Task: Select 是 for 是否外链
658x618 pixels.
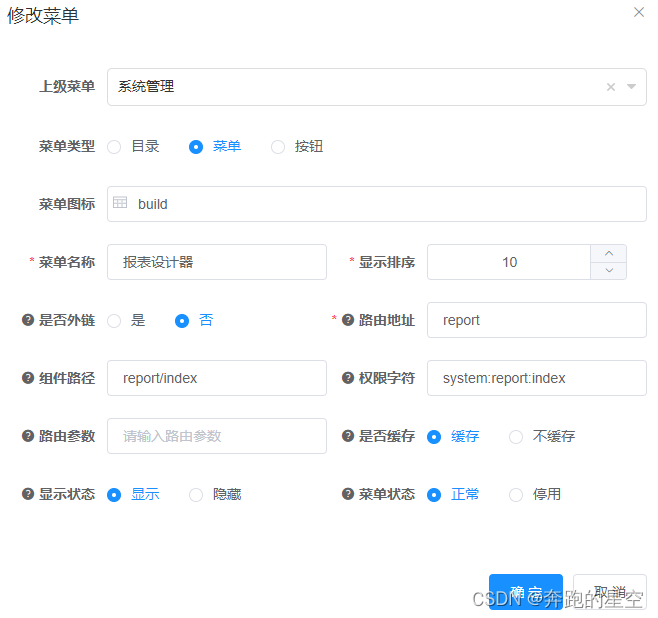Action: coord(126,321)
